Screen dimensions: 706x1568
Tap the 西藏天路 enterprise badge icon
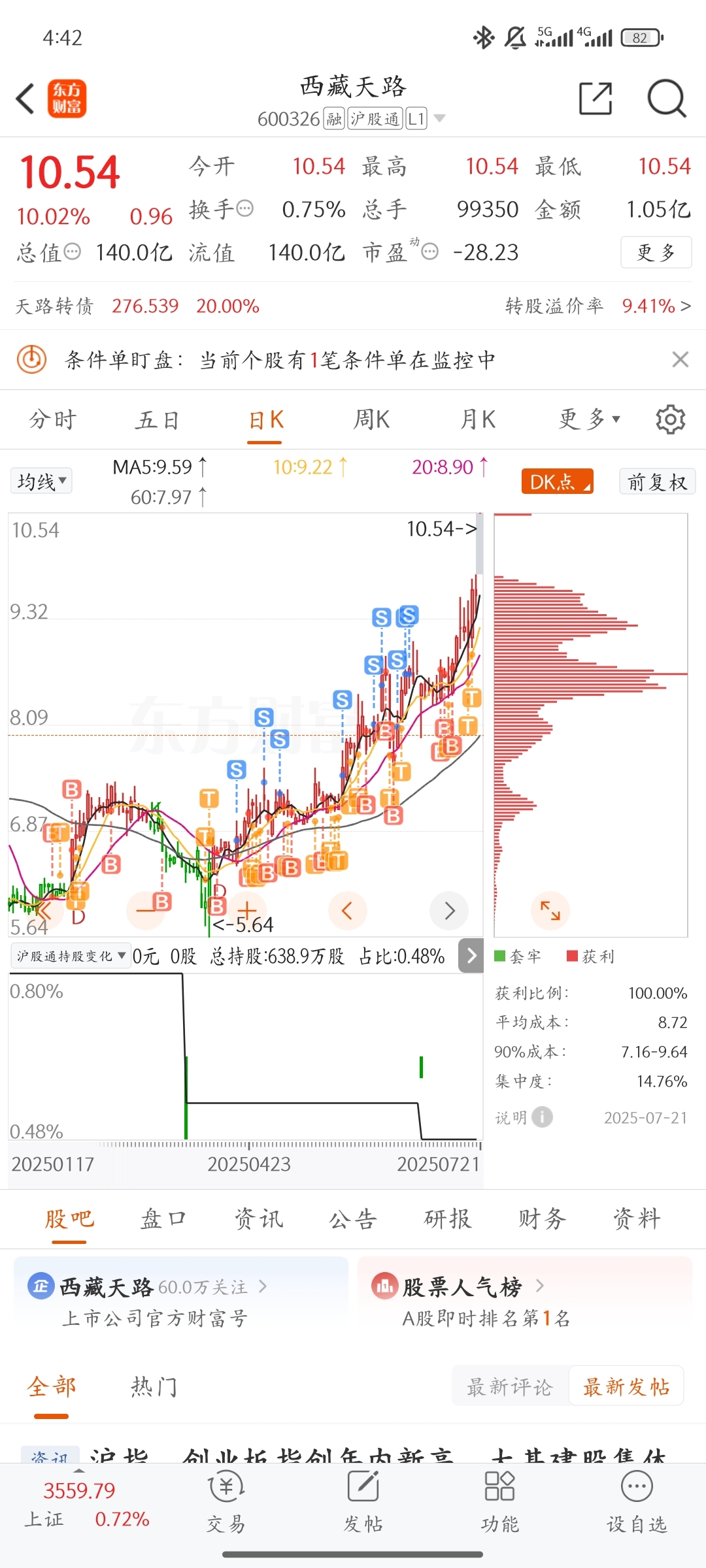(41, 1286)
